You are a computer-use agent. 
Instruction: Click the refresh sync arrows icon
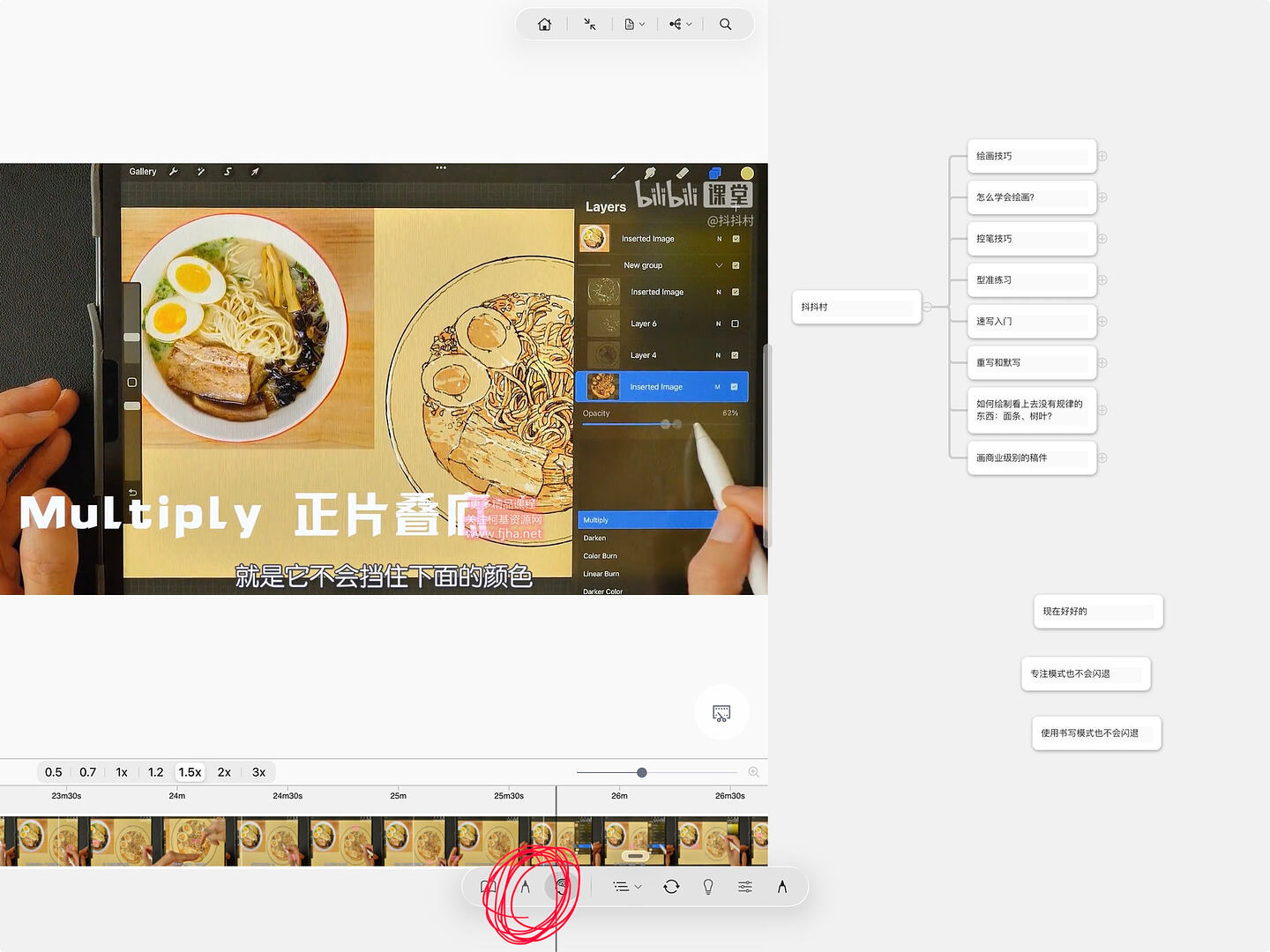[671, 887]
